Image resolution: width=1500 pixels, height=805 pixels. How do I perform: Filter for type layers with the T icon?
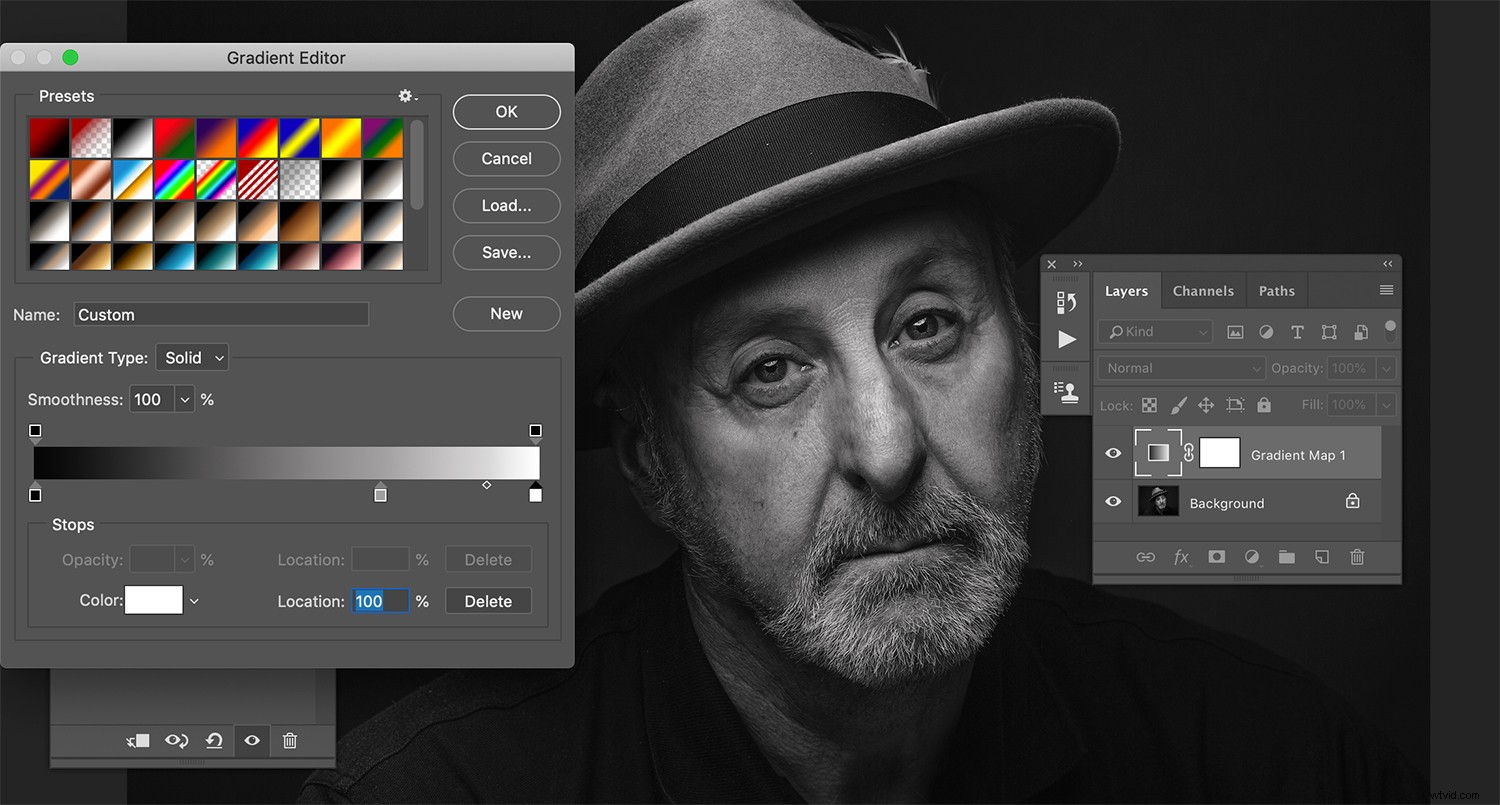click(1297, 331)
